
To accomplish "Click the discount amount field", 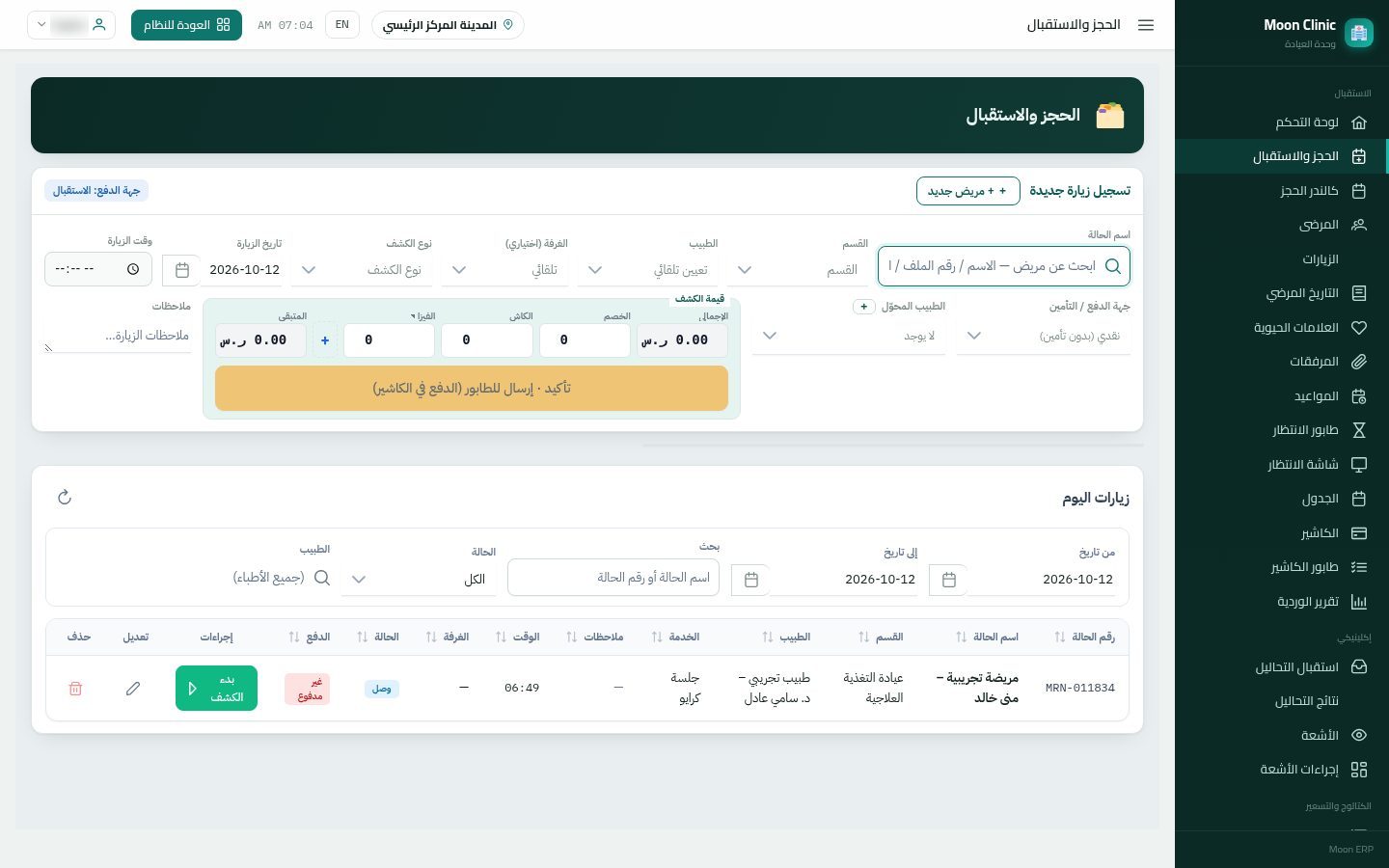I will pyautogui.click(x=585, y=339).
